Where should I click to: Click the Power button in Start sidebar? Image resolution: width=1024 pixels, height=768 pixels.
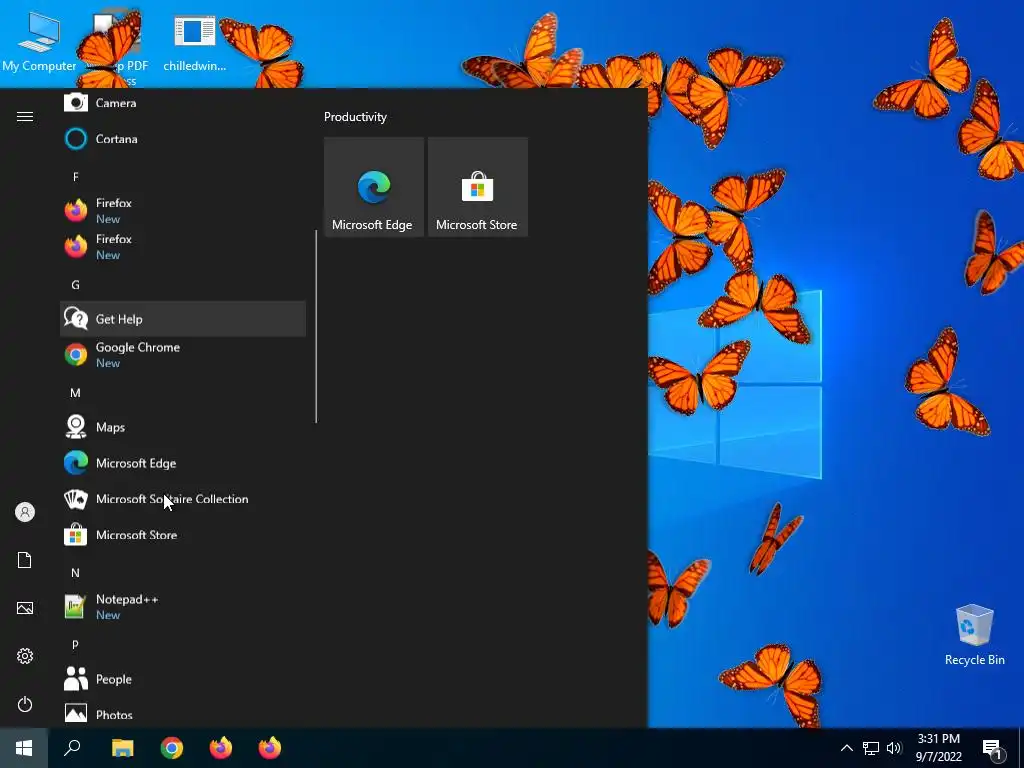click(25, 704)
